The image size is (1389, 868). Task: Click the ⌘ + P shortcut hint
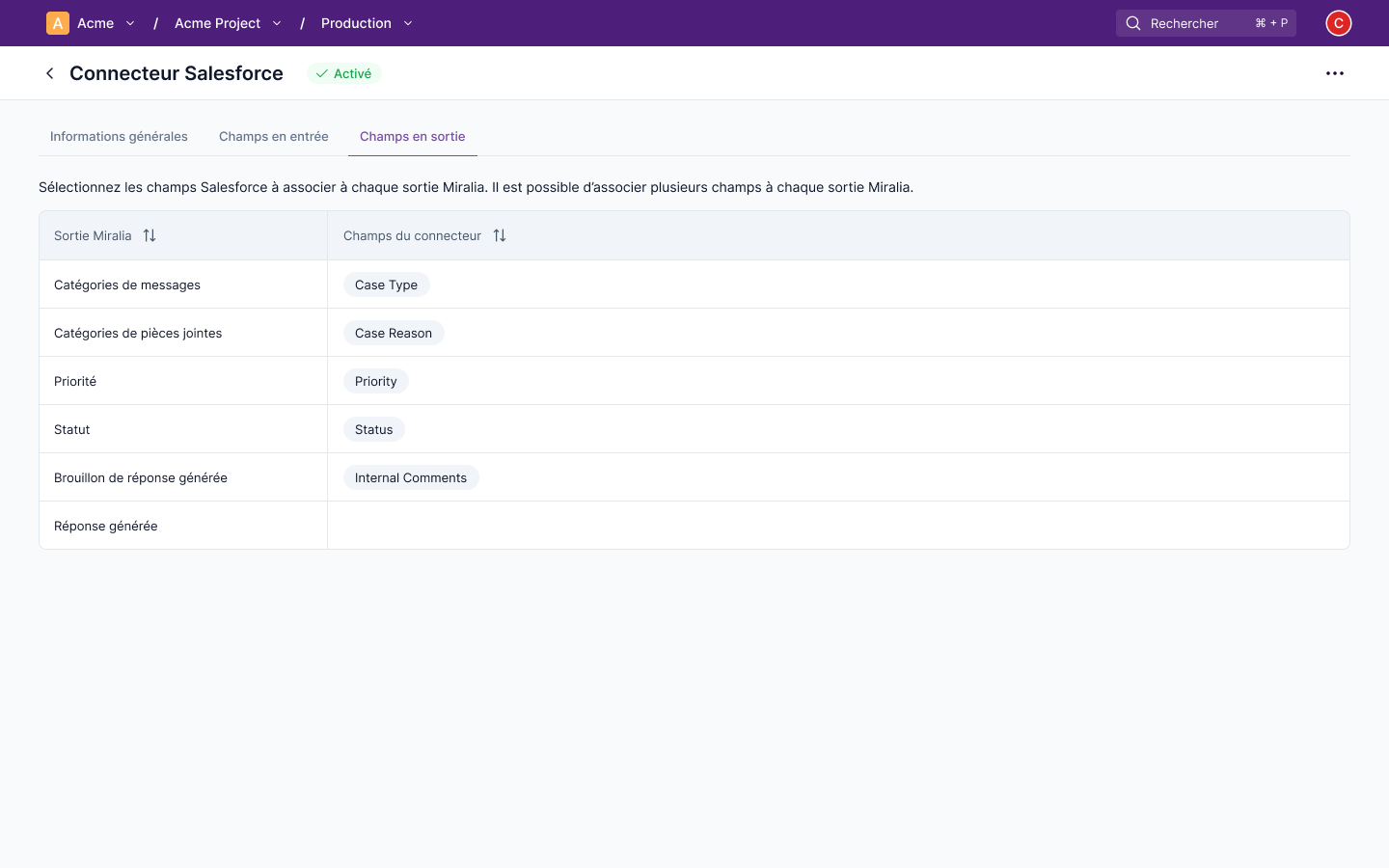click(1271, 23)
